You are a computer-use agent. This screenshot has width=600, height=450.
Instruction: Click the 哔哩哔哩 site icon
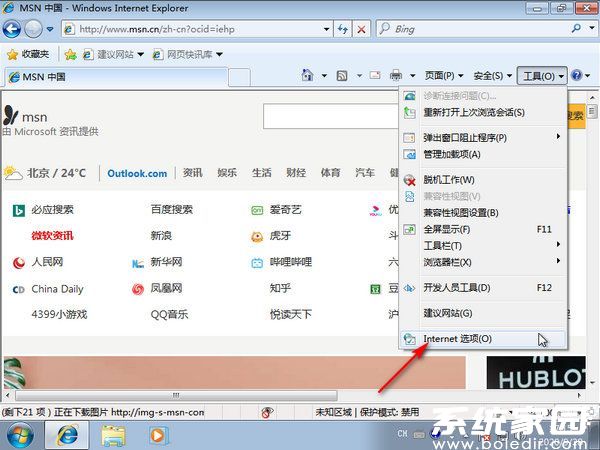(x=257, y=263)
